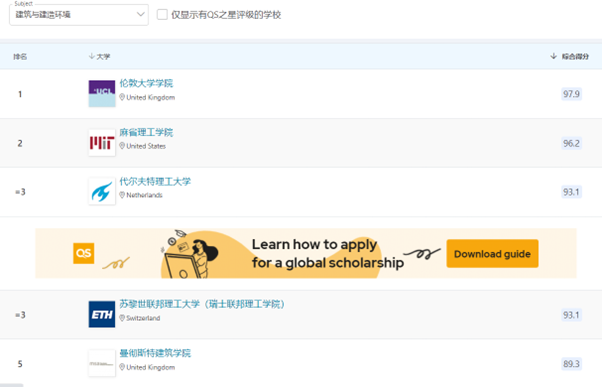This screenshot has height=387, width=602.
Task: Click the 曼彻斯特建筑学院 logo thumbnail
Action: pos(102,363)
